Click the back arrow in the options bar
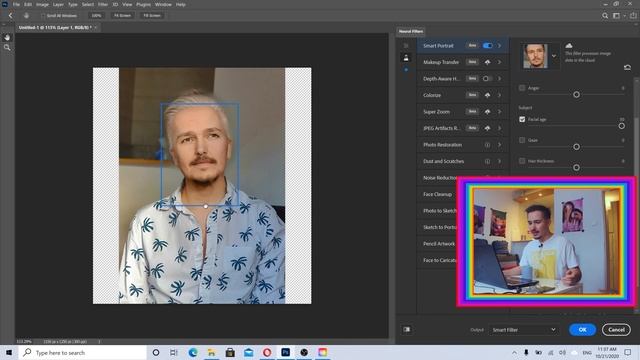 (x=11, y=16)
